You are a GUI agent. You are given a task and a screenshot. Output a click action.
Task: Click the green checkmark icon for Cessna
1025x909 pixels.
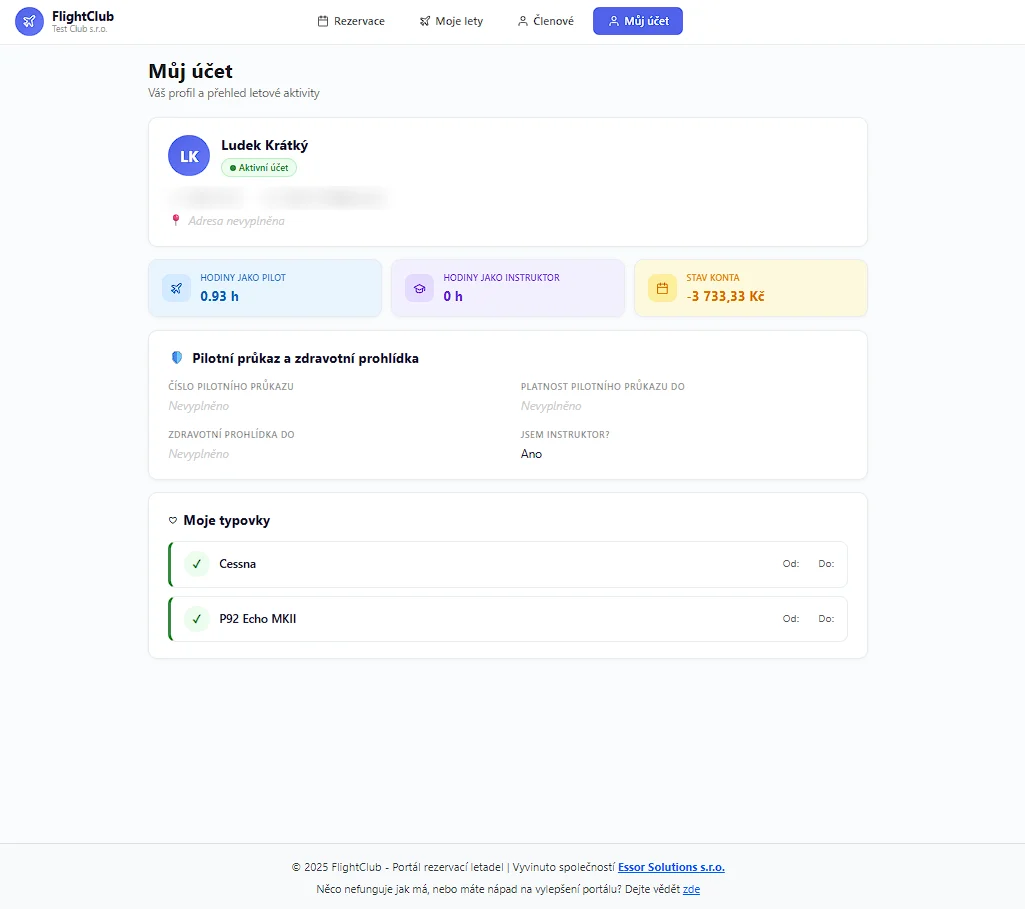(x=197, y=564)
